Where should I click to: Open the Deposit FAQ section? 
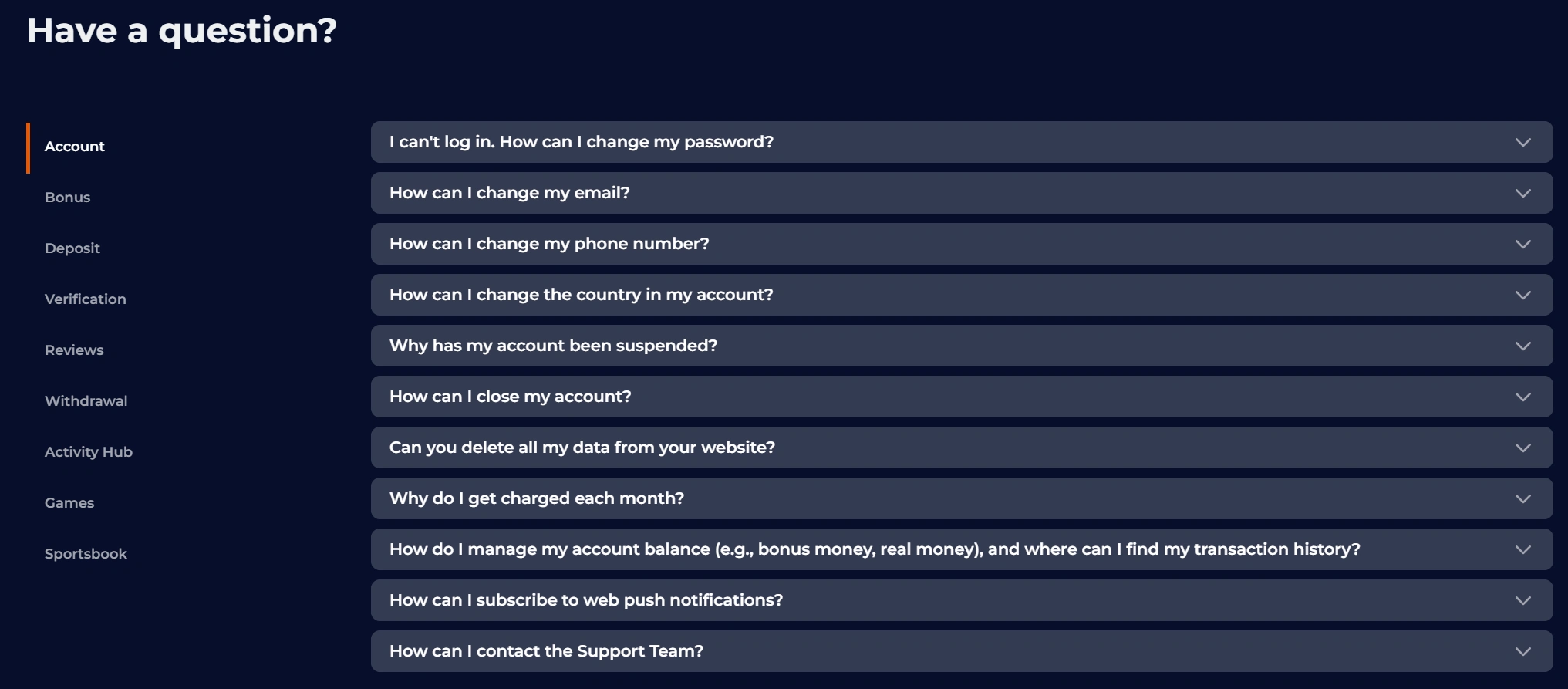coord(72,248)
